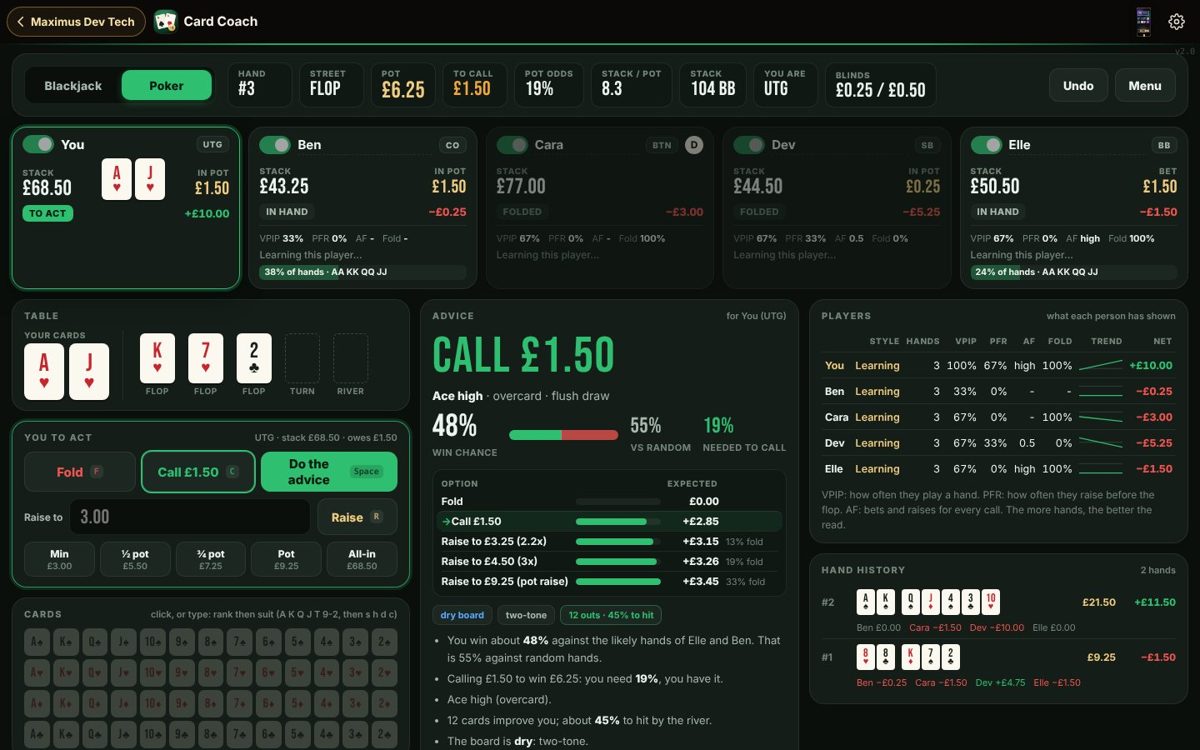Click the two-tone tag
1200x750 pixels.
[526, 615]
